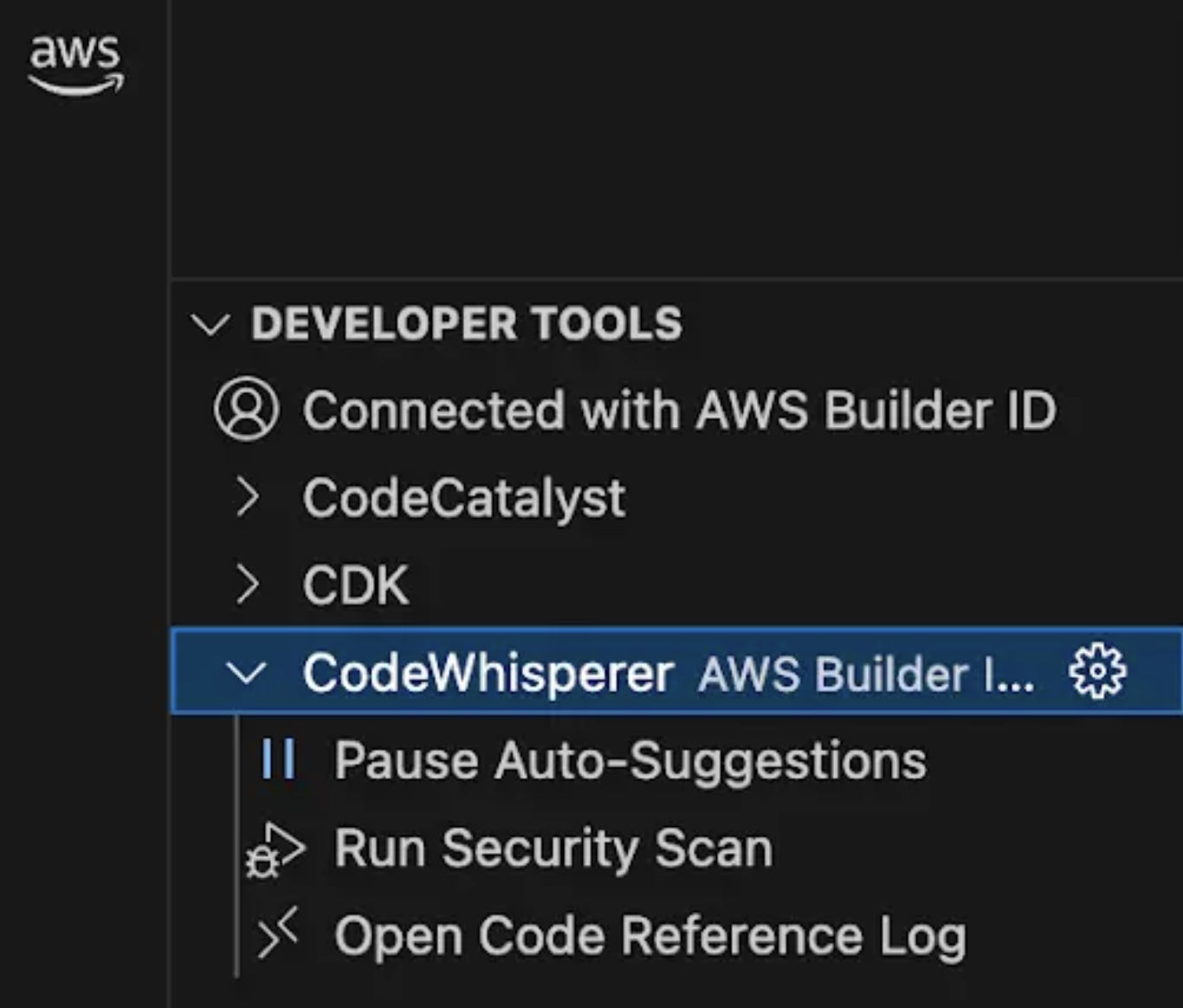The width and height of the screenshot is (1183, 1008).
Task: Open Code Reference Log
Action: click(x=650, y=935)
